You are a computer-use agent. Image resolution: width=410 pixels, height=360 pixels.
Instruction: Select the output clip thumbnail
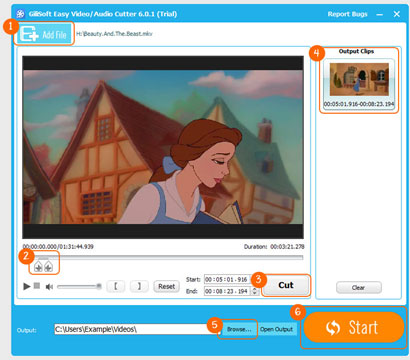359,79
